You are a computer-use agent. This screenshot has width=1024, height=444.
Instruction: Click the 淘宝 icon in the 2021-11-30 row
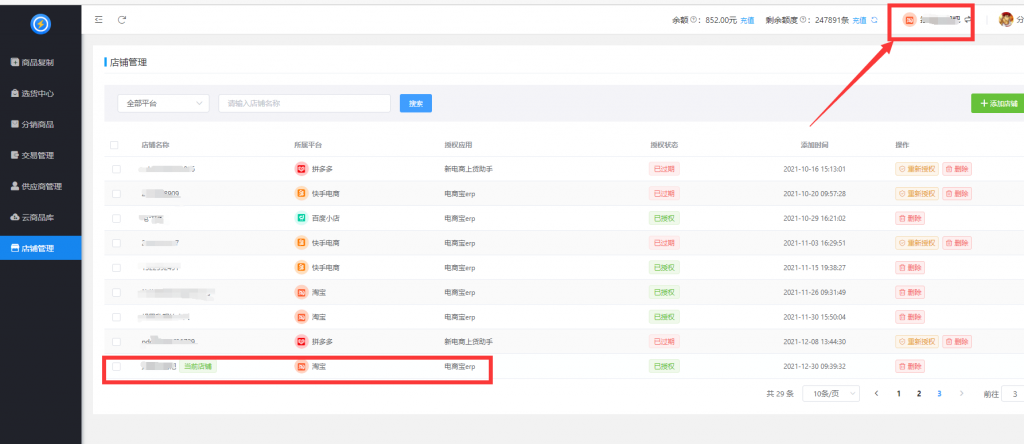coord(301,317)
